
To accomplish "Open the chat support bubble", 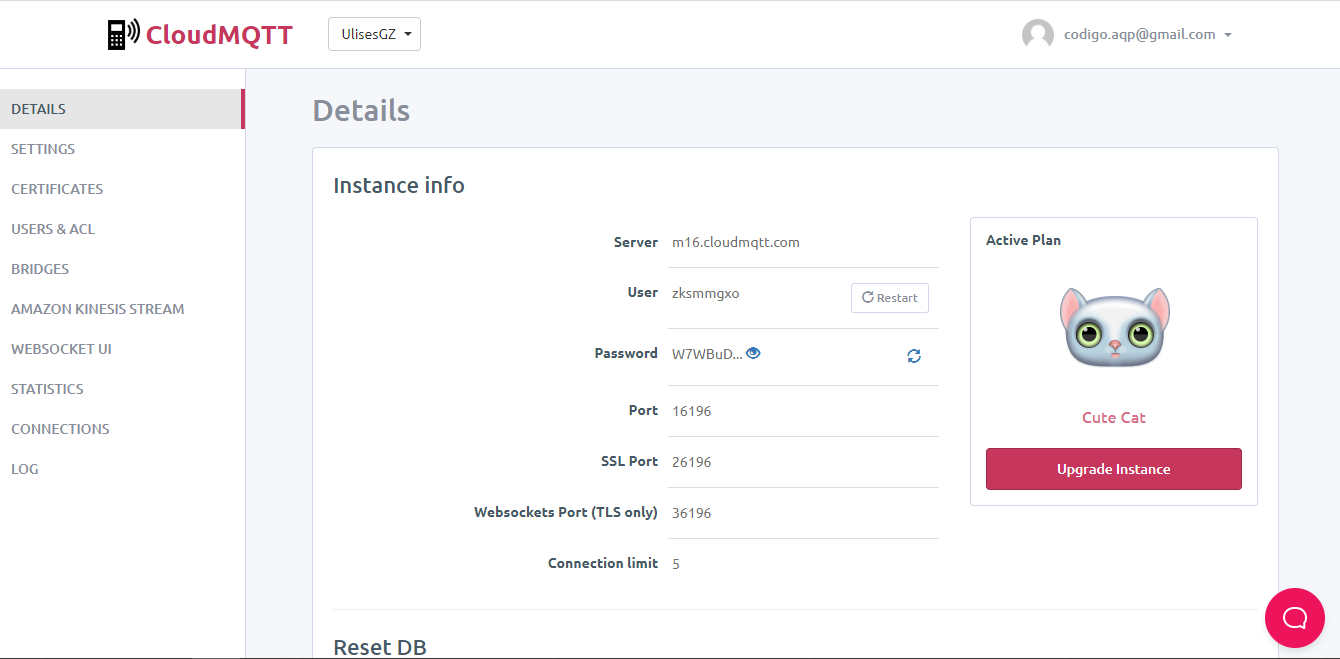I will pyautogui.click(x=1295, y=617).
